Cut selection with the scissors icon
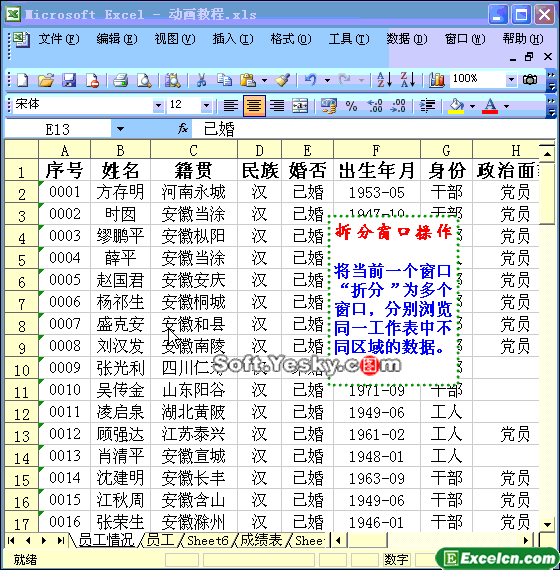Image resolution: width=560 pixels, height=570 pixels. [201, 80]
